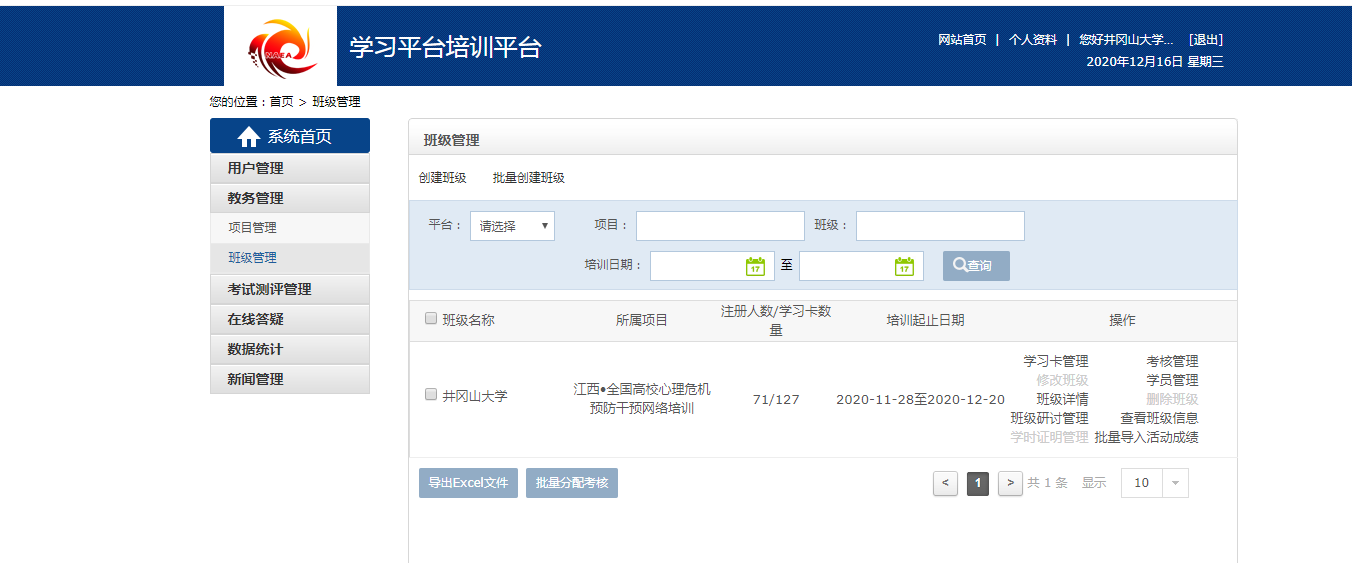Open 学习卡管理 for the class
Viewport: 1352px width, 563px height.
click(1055, 361)
